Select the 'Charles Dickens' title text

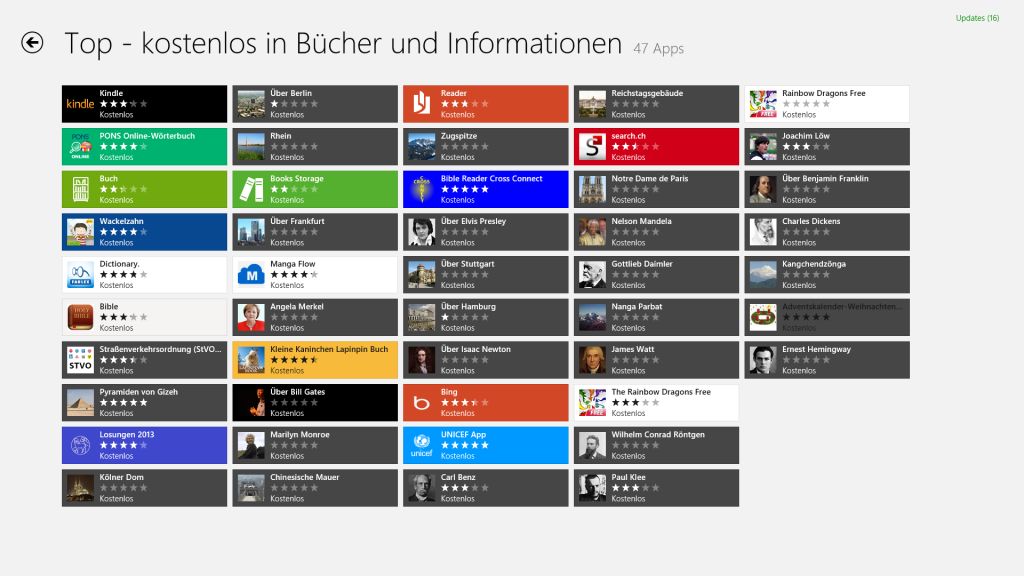pos(811,221)
